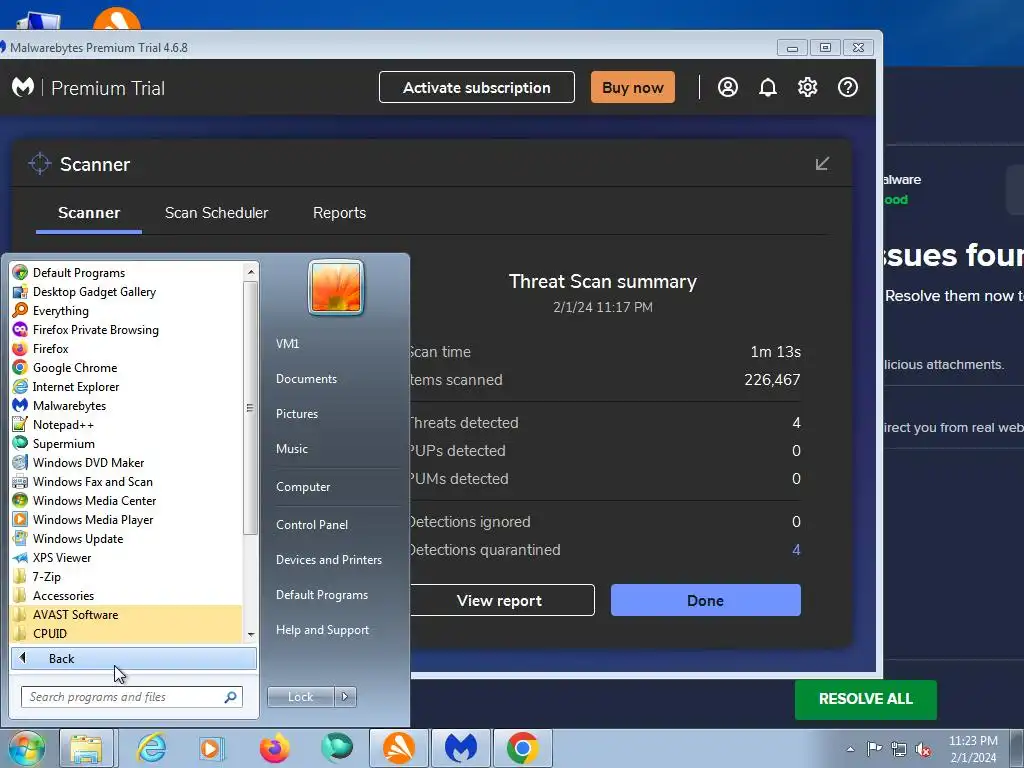Open Computer from the Start menu

tap(302, 487)
